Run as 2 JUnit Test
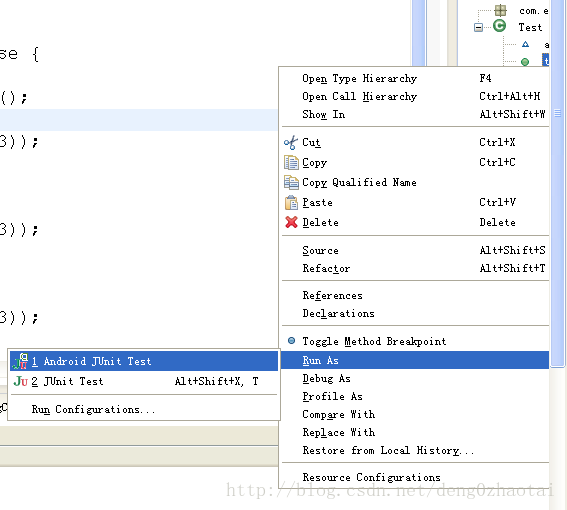Screen dimensions: 567x510 tap(144, 381)
